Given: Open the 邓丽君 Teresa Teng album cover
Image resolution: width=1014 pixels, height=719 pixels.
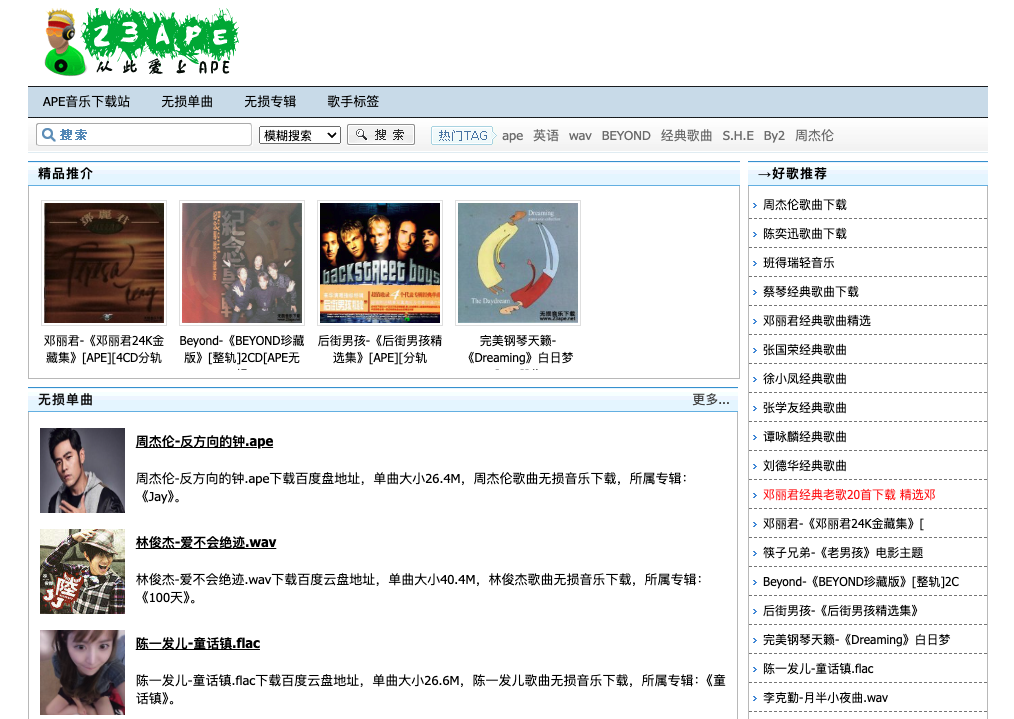Looking at the screenshot, I should click(x=104, y=263).
